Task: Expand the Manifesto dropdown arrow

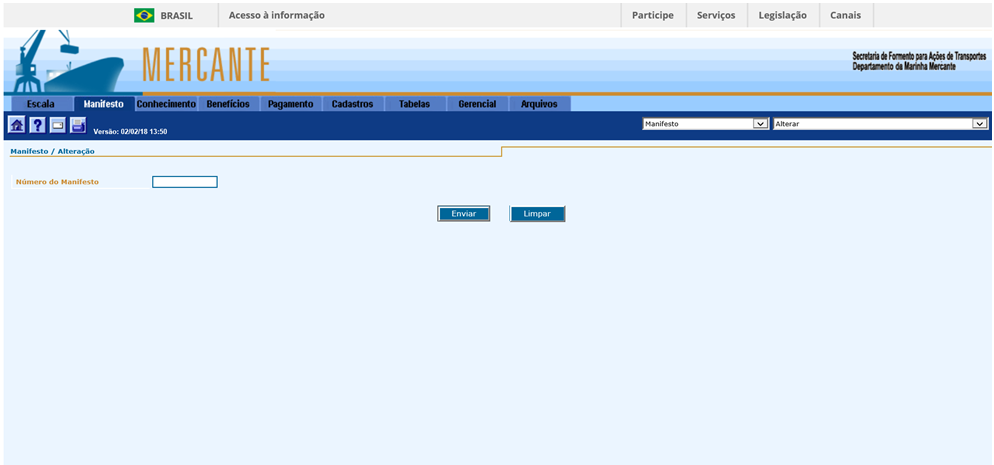Action: coord(760,124)
